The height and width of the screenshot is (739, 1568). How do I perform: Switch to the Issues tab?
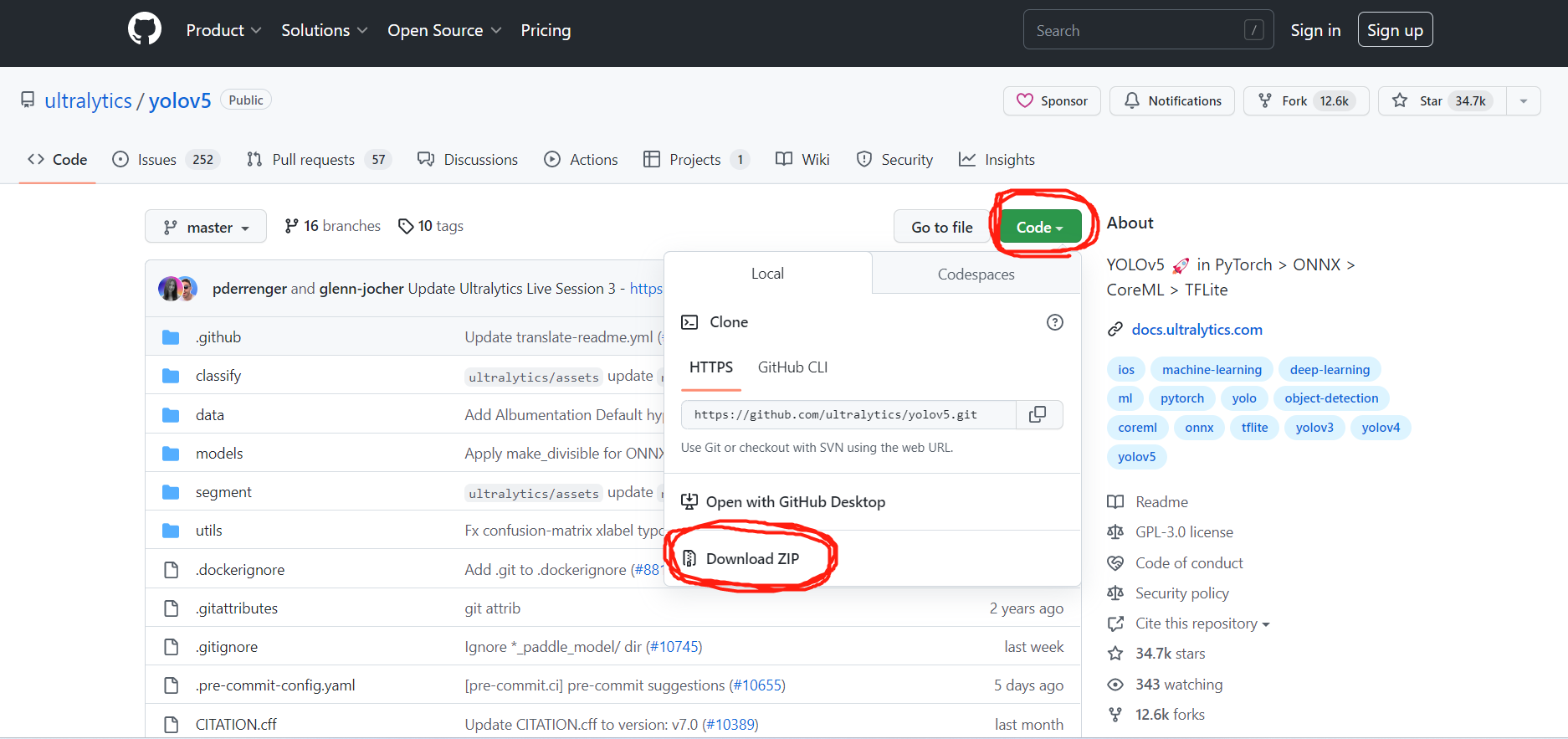(x=166, y=160)
